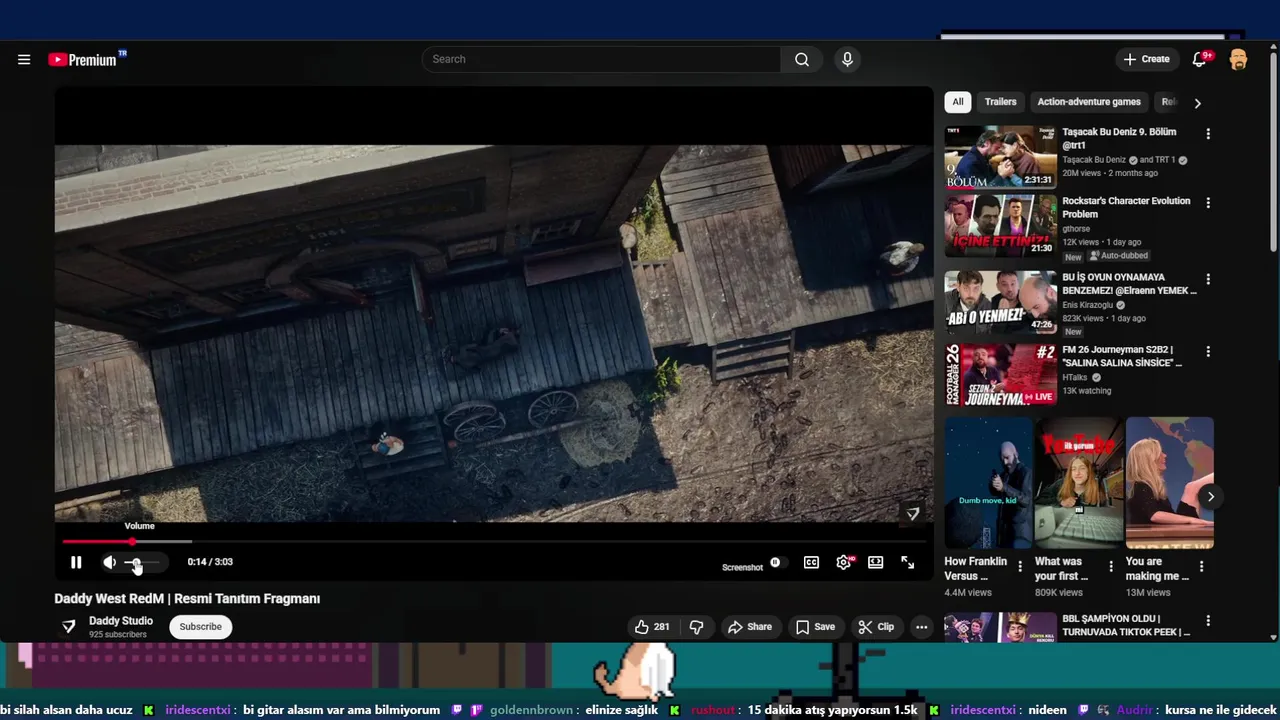
Task: Toggle the autoplay switch
Action: 776,563
